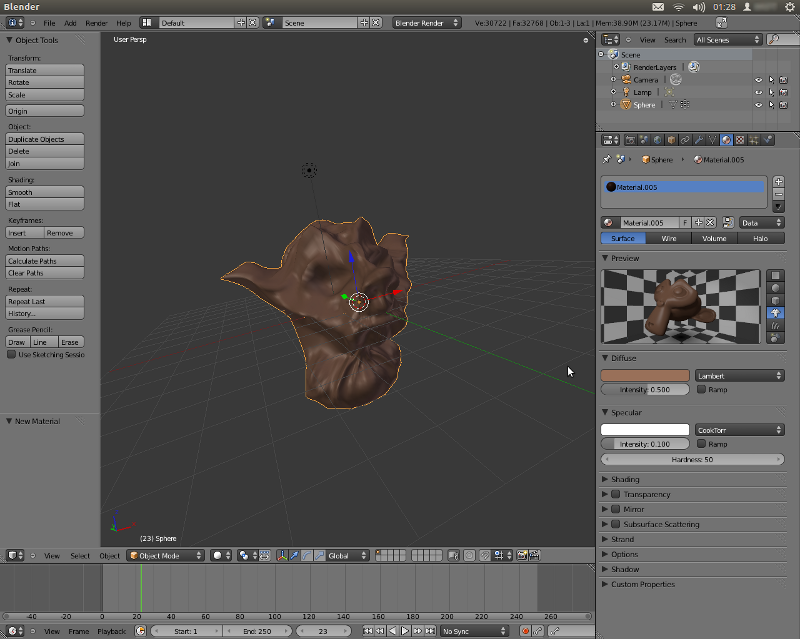The height and width of the screenshot is (639, 800).
Task: Click the play animation button in timeline
Action: point(405,631)
